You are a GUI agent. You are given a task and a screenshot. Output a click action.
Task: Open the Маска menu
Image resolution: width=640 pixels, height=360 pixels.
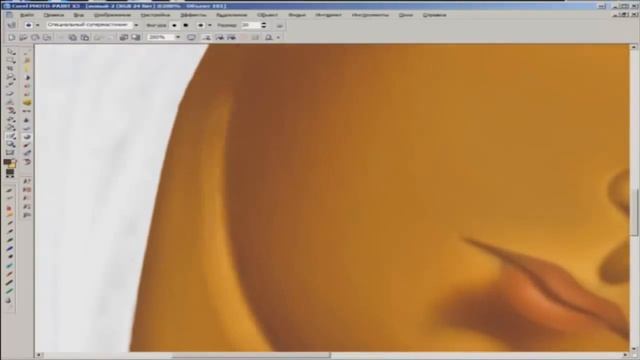coord(231,15)
